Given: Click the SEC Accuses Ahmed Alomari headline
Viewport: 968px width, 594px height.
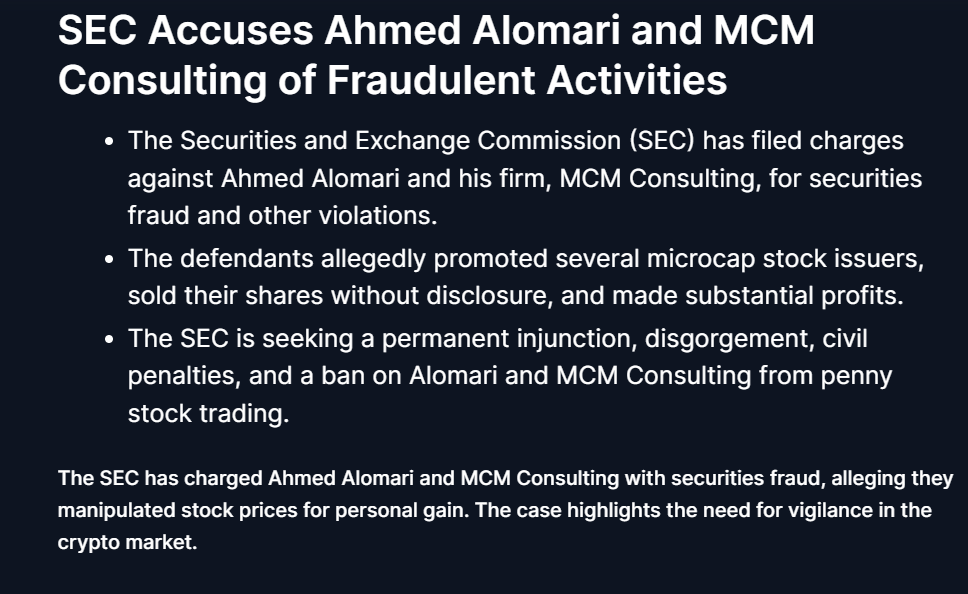Looking at the screenshot, I should [x=436, y=55].
